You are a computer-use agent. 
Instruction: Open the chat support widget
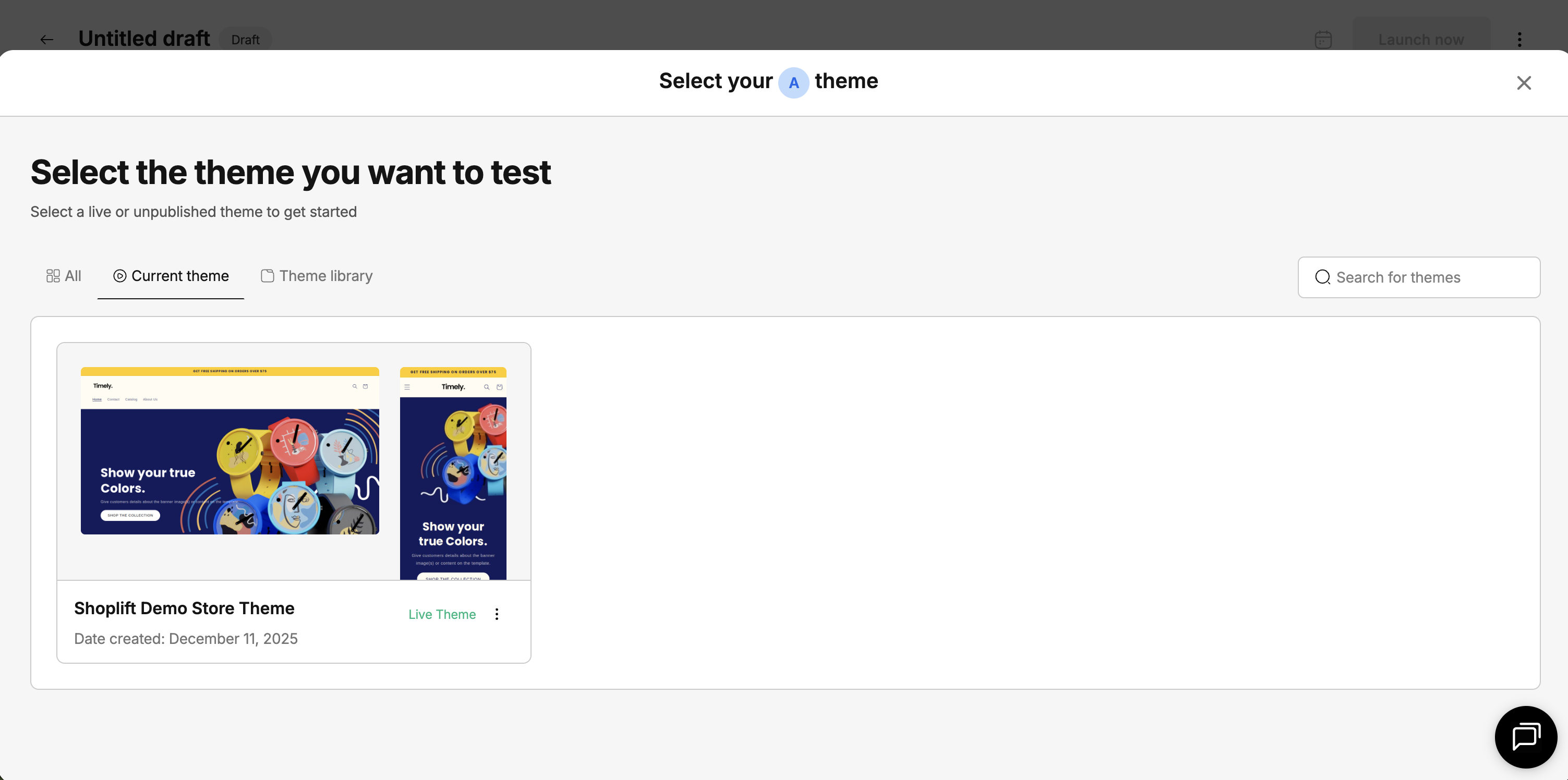coord(1525,737)
